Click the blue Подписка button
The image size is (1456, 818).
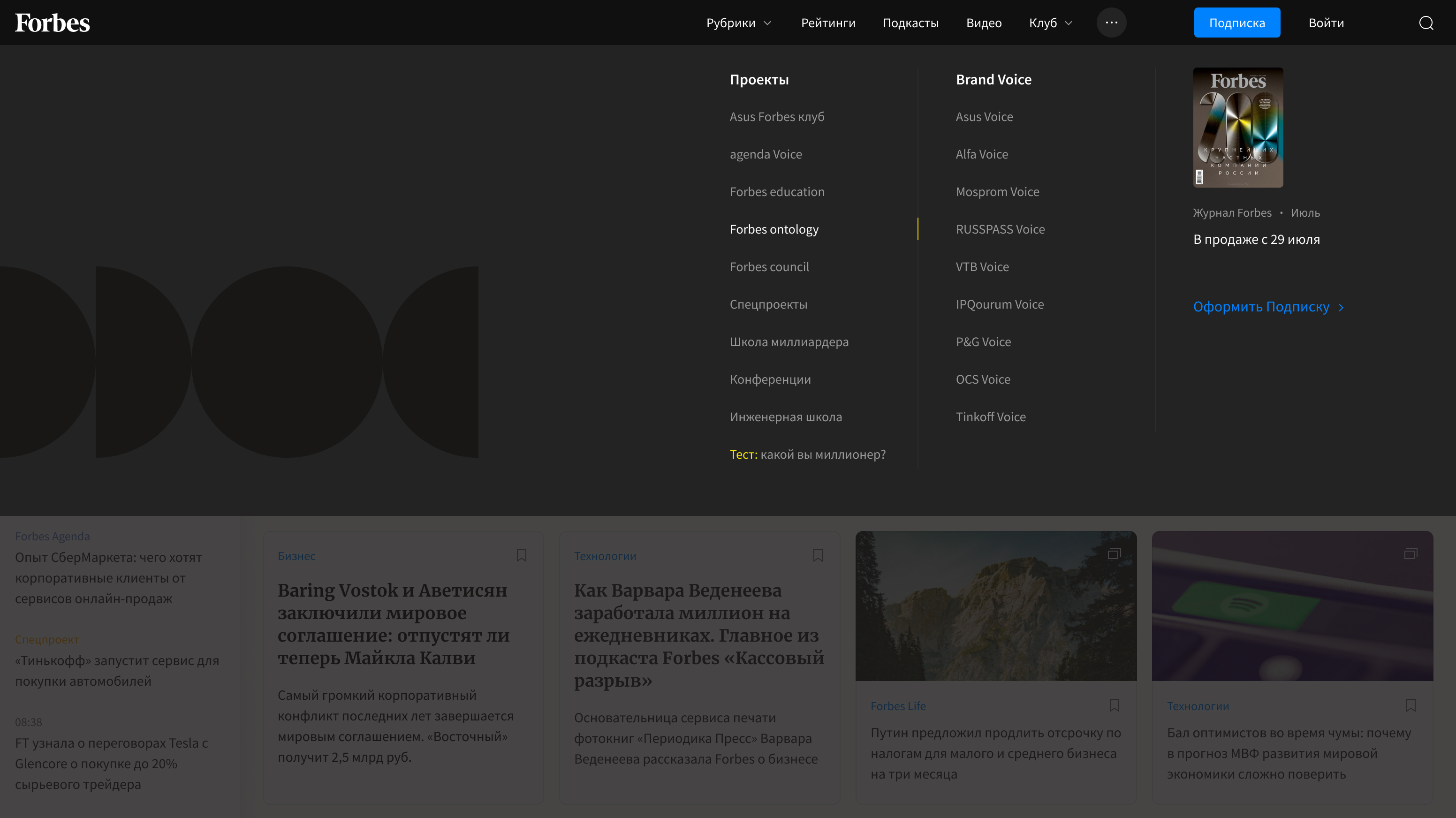click(1236, 23)
